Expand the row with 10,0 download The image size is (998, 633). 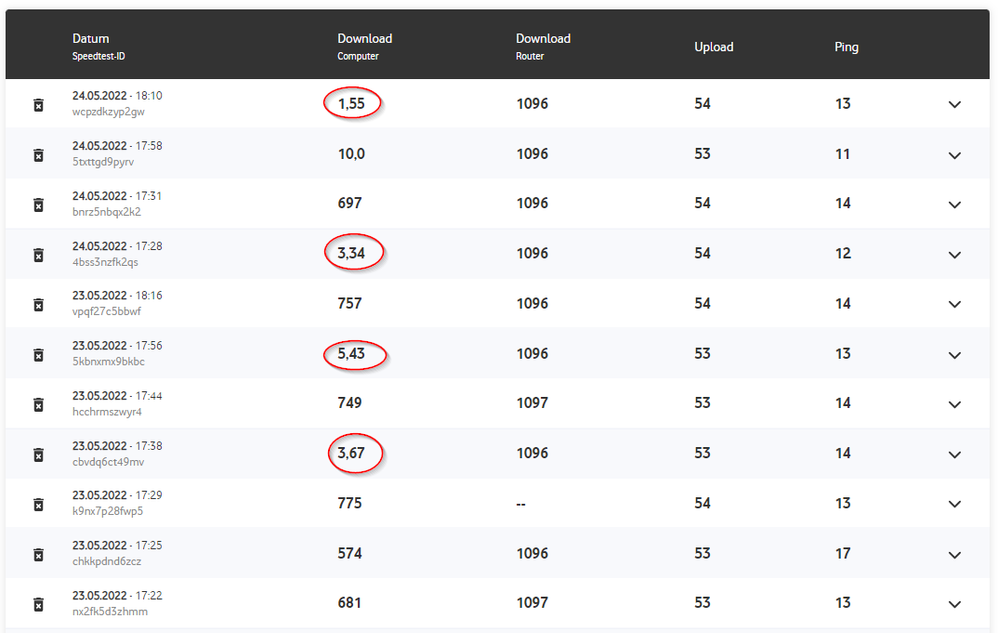[954, 155]
